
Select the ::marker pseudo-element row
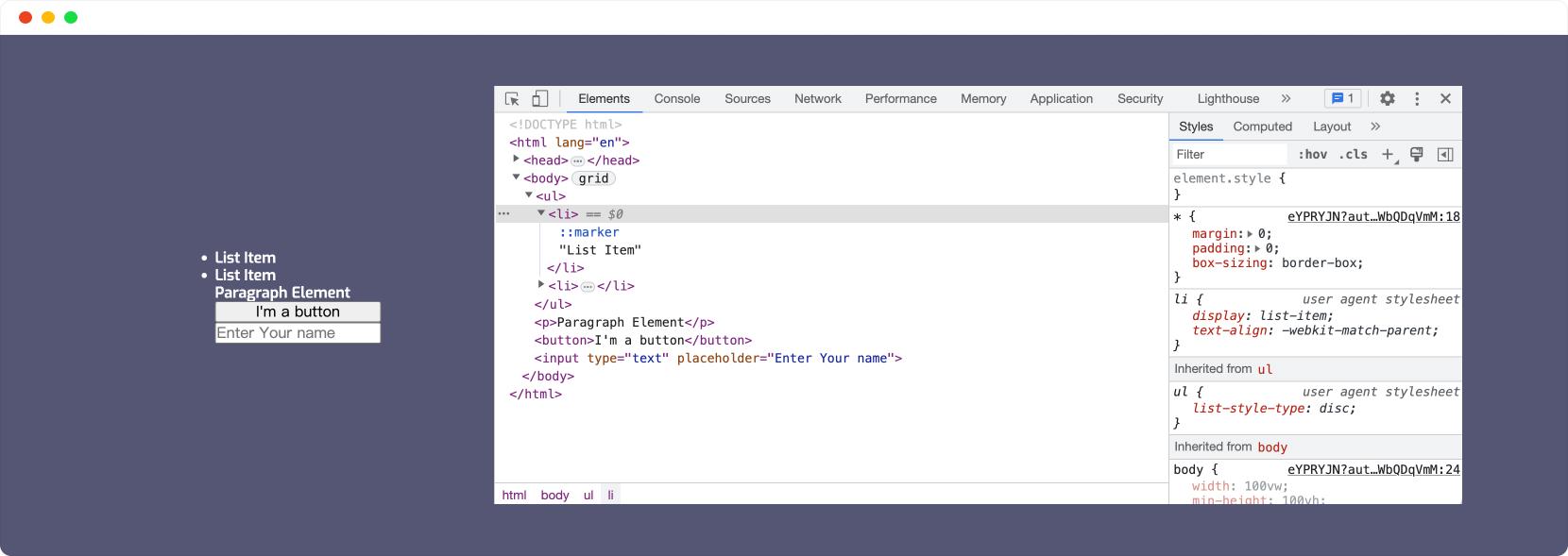pyautogui.click(x=589, y=232)
